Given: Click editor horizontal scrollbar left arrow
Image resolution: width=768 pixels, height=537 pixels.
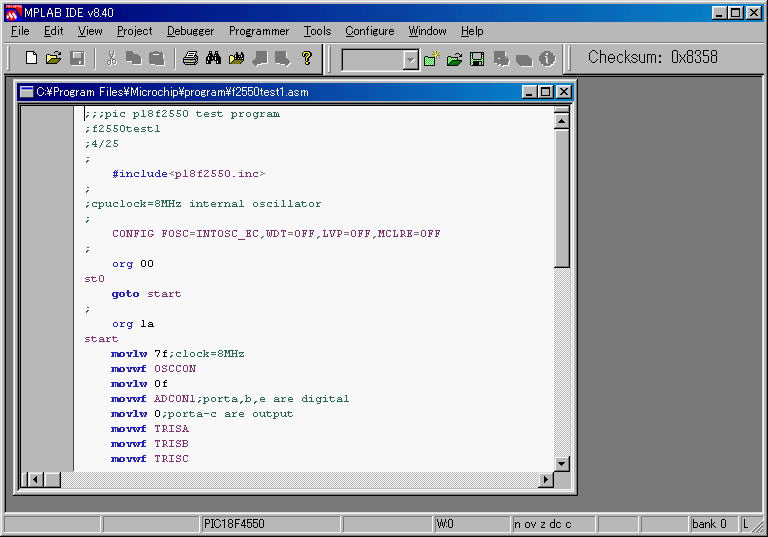Looking at the screenshot, I should [x=35, y=479].
